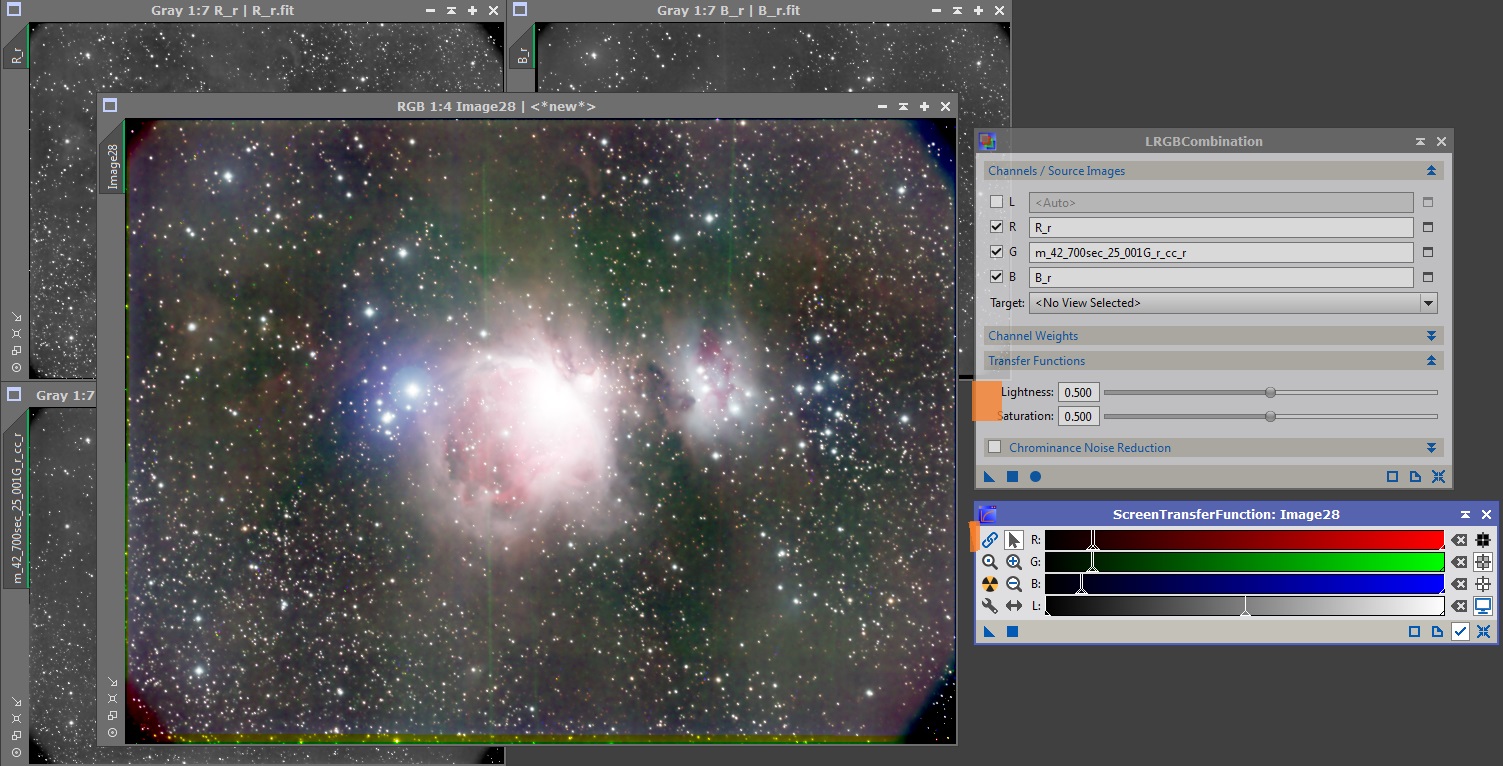Reset the LRGBCombination tool
The image size is (1503, 766).
1438,477
